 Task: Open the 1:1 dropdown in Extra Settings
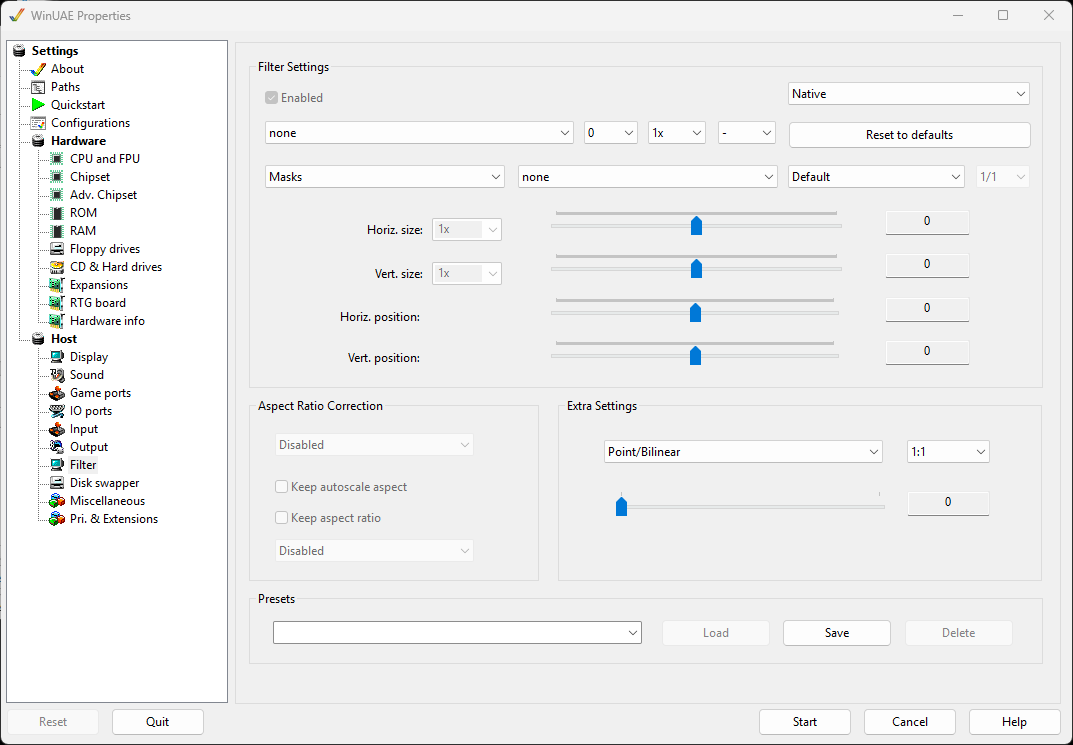pos(948,452)
